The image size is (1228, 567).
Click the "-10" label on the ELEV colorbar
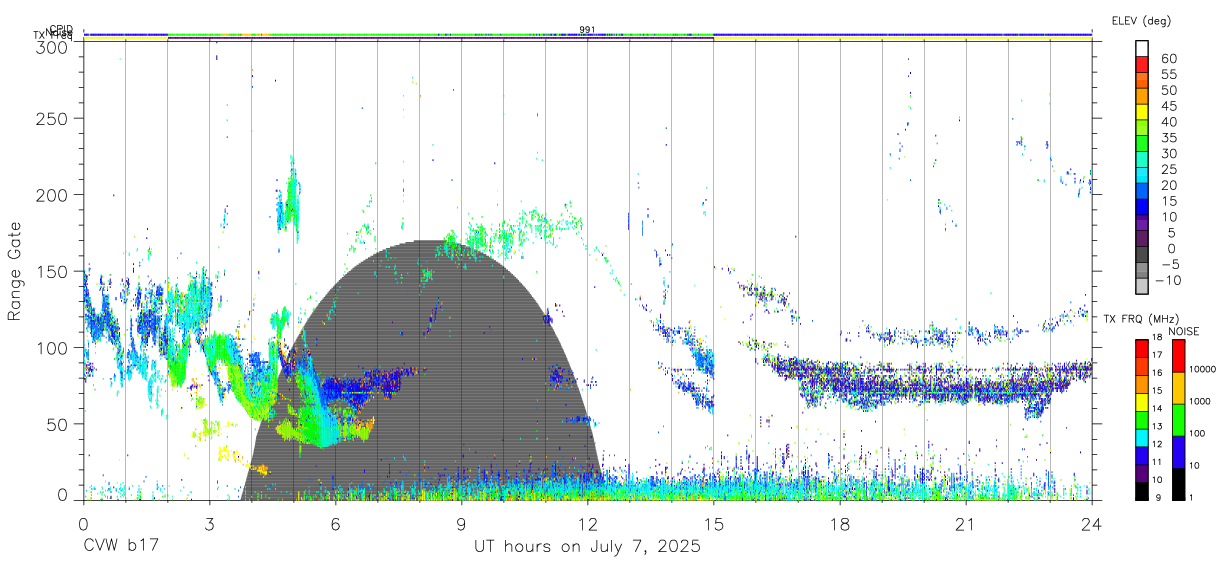tap(1168, 280)
